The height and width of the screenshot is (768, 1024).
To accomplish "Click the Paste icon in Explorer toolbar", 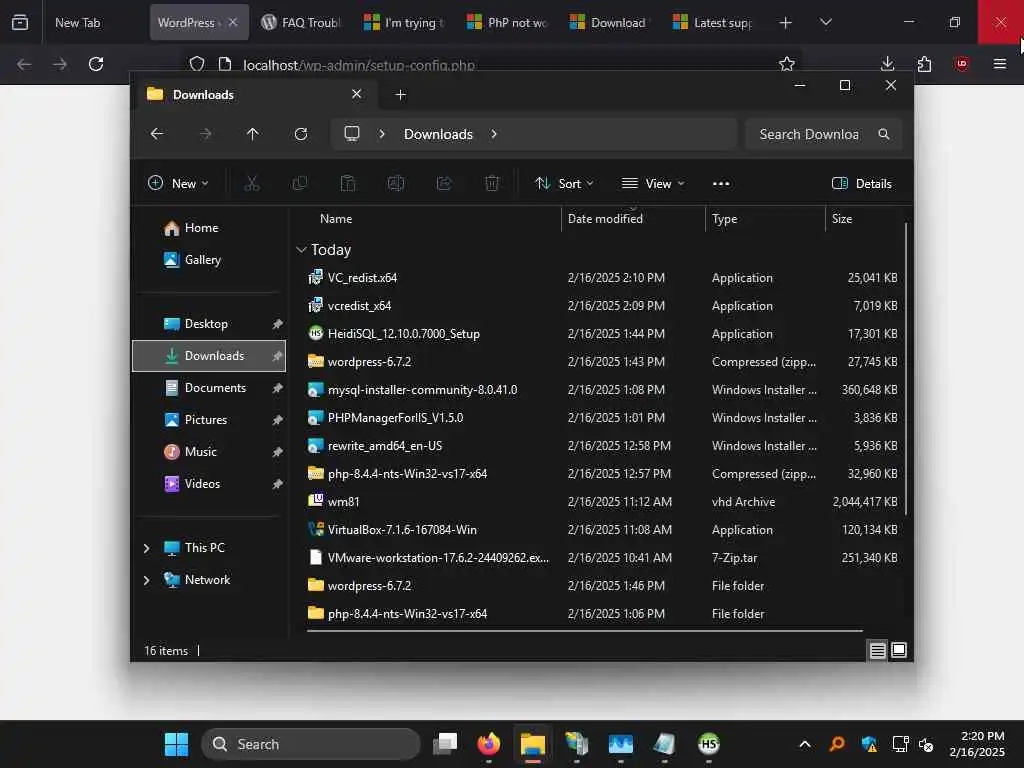I will [348, 184].
